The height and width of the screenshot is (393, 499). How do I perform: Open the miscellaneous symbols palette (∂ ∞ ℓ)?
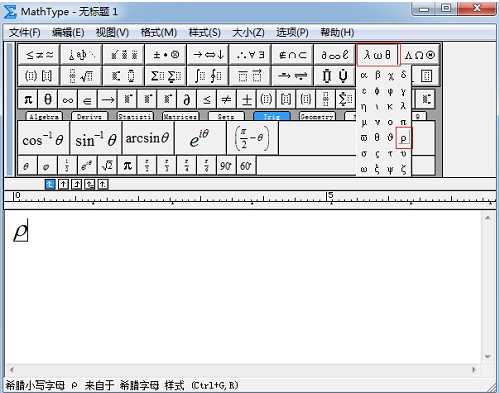click(x=334, y=54)
